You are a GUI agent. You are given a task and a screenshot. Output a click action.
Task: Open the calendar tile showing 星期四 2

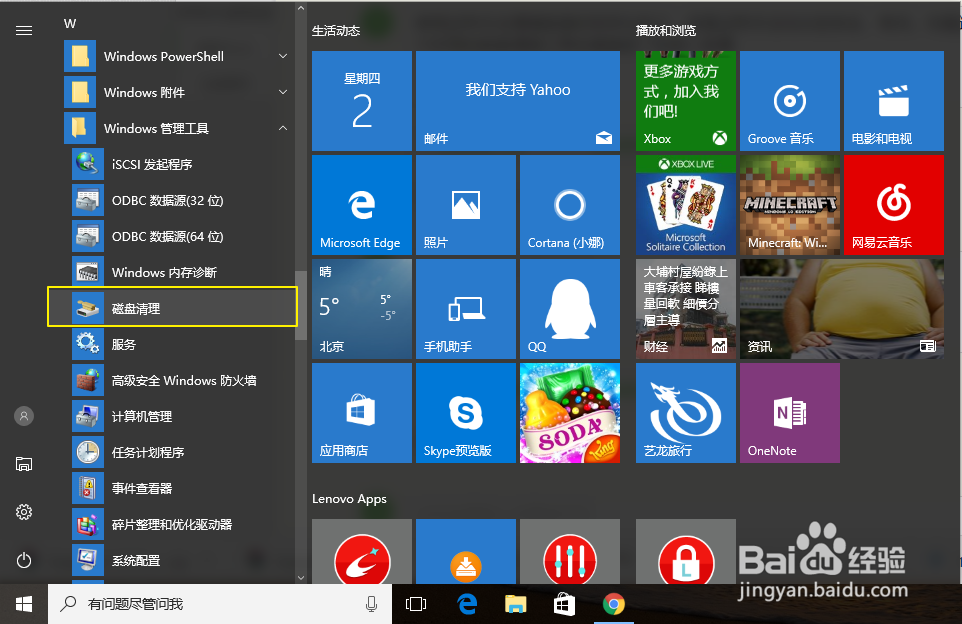362,101
